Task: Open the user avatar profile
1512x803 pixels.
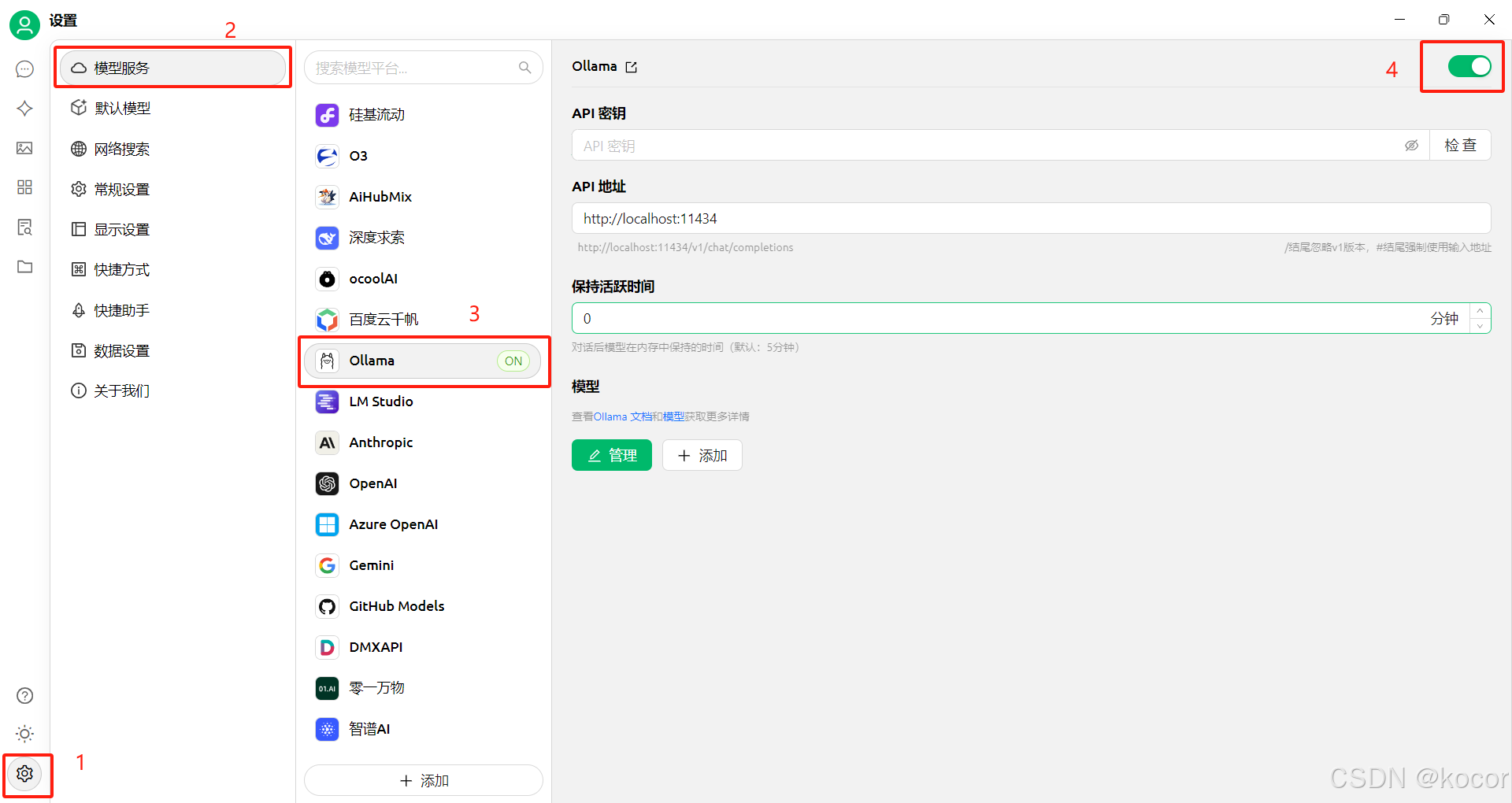Action: click(24, 25)
